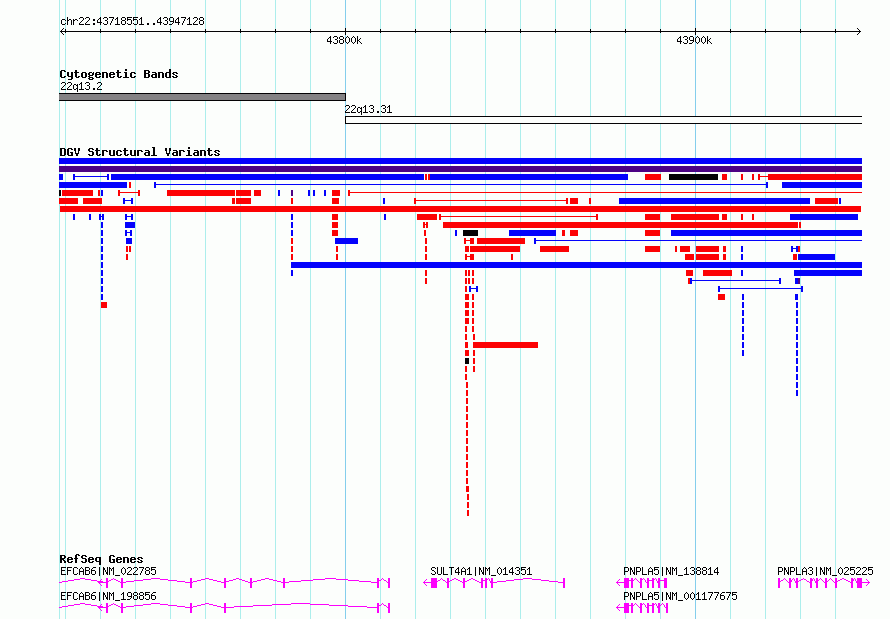
Task: Click the SULT4A1|NM_014351 gene label
Action: pos(481,571)
